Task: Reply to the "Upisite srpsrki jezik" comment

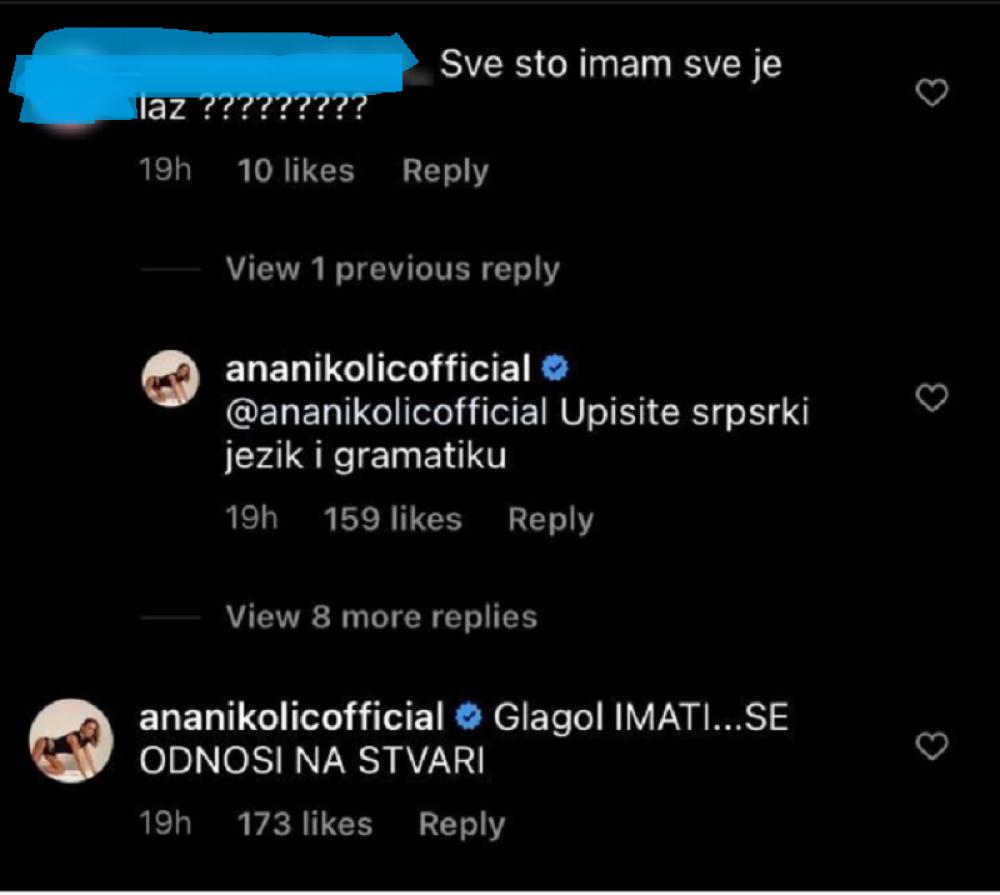Action: coord(550,519)
